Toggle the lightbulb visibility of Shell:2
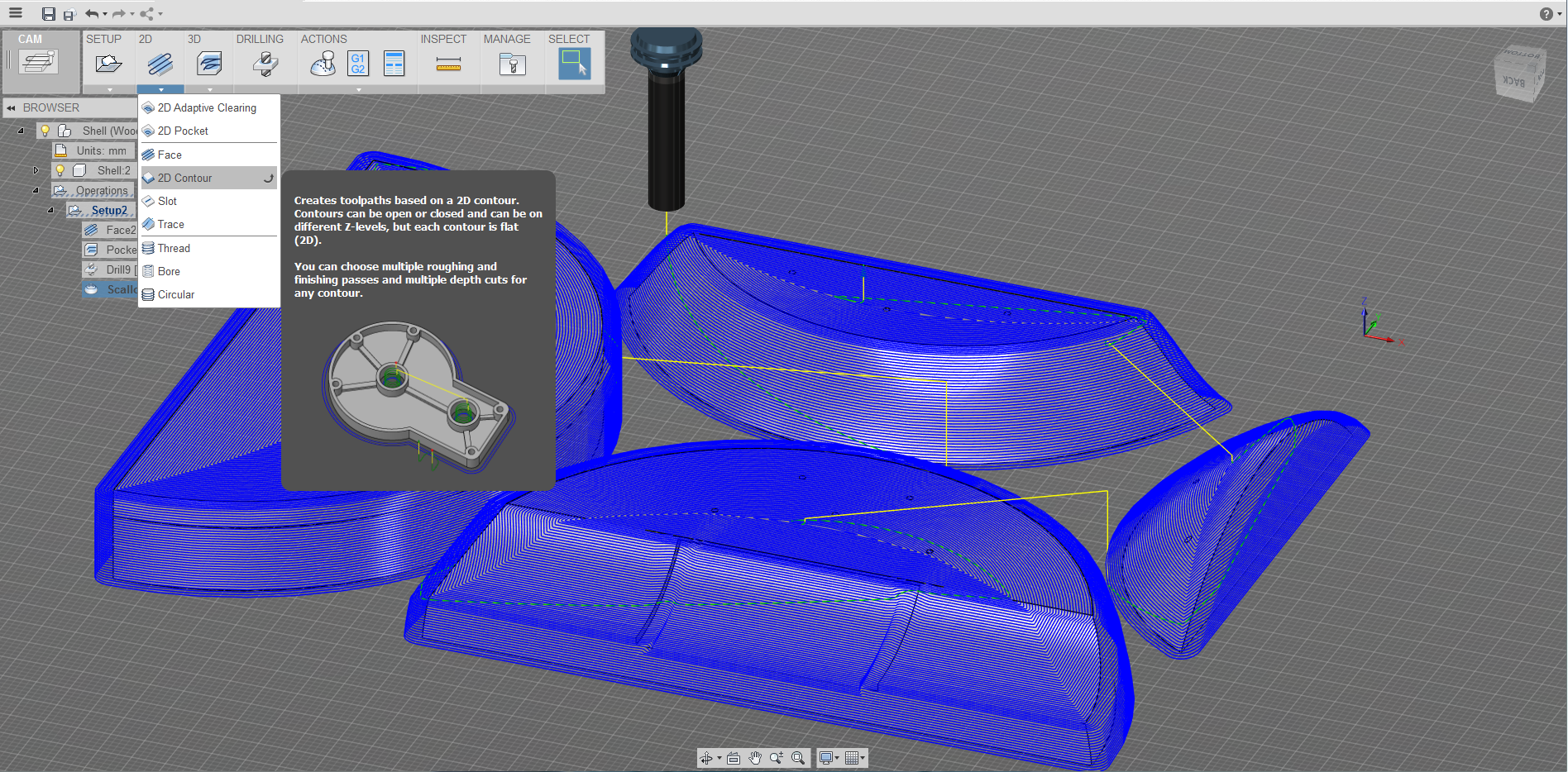This screenshot has height=772, width=1568. tap(60, 170)
